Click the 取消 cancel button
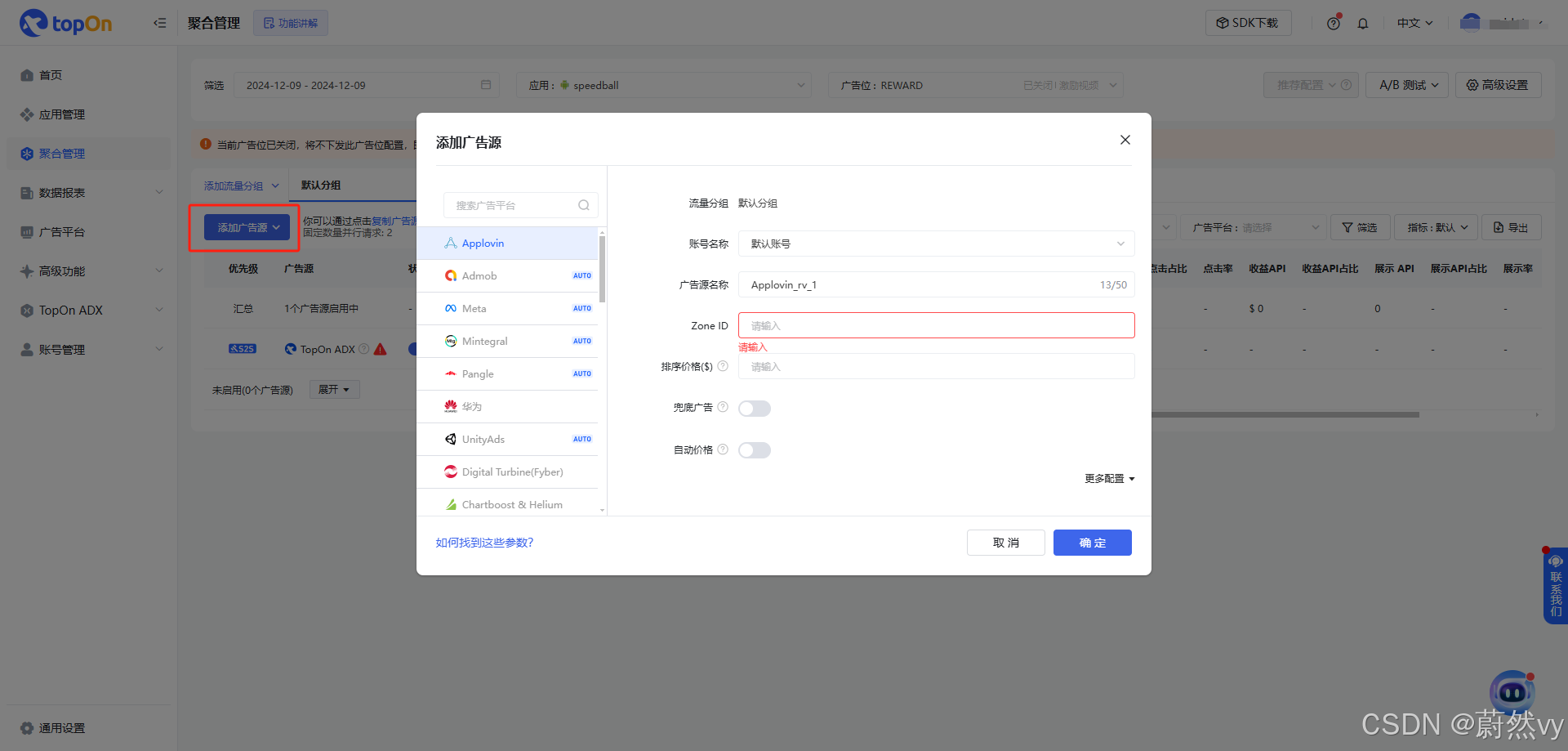 point(1006,543)
